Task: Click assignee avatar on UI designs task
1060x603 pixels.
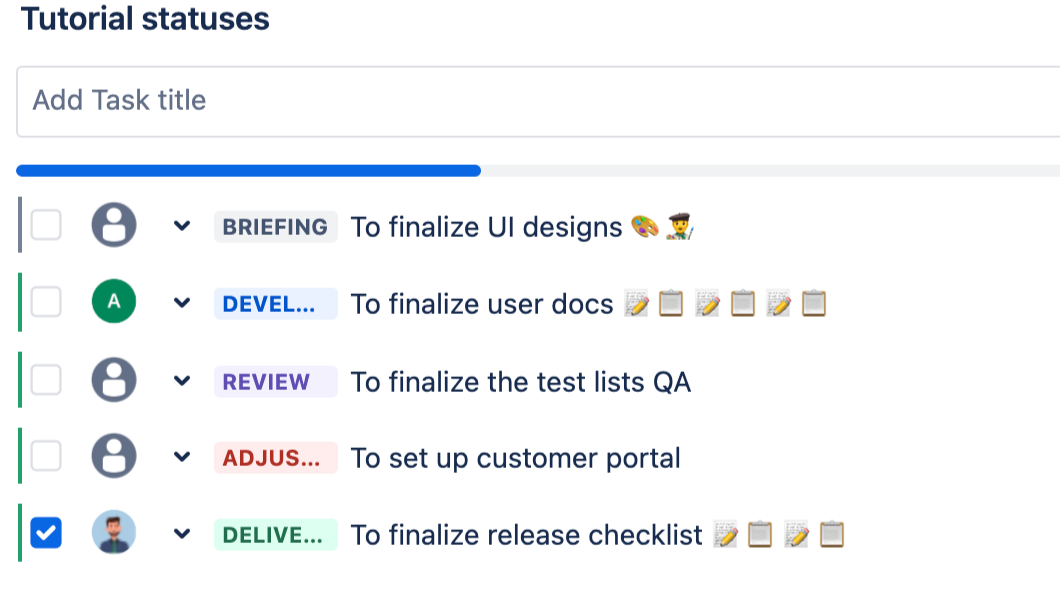Action: click(114, 226)
